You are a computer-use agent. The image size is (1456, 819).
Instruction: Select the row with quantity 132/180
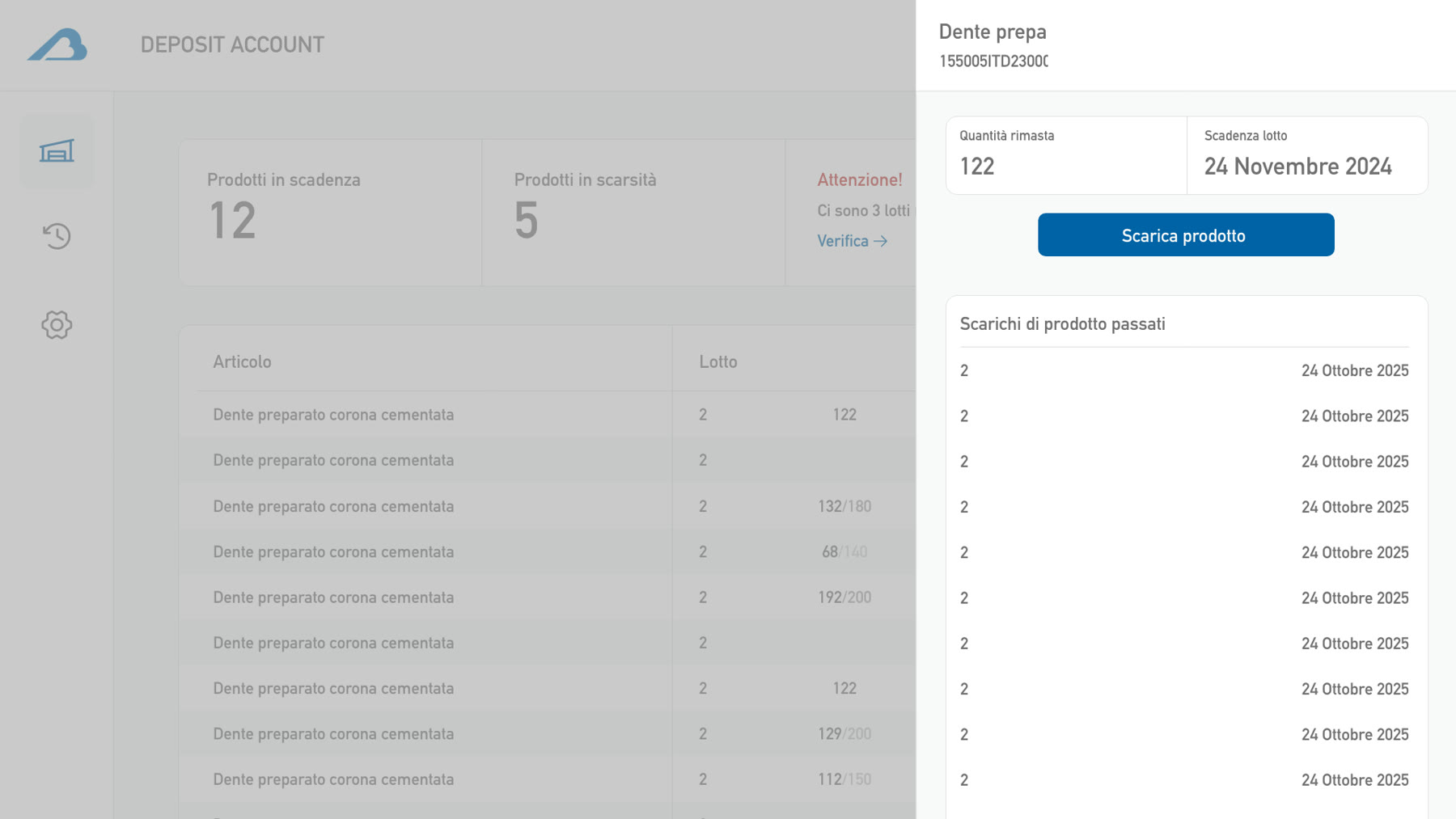[x=548, y=506]
